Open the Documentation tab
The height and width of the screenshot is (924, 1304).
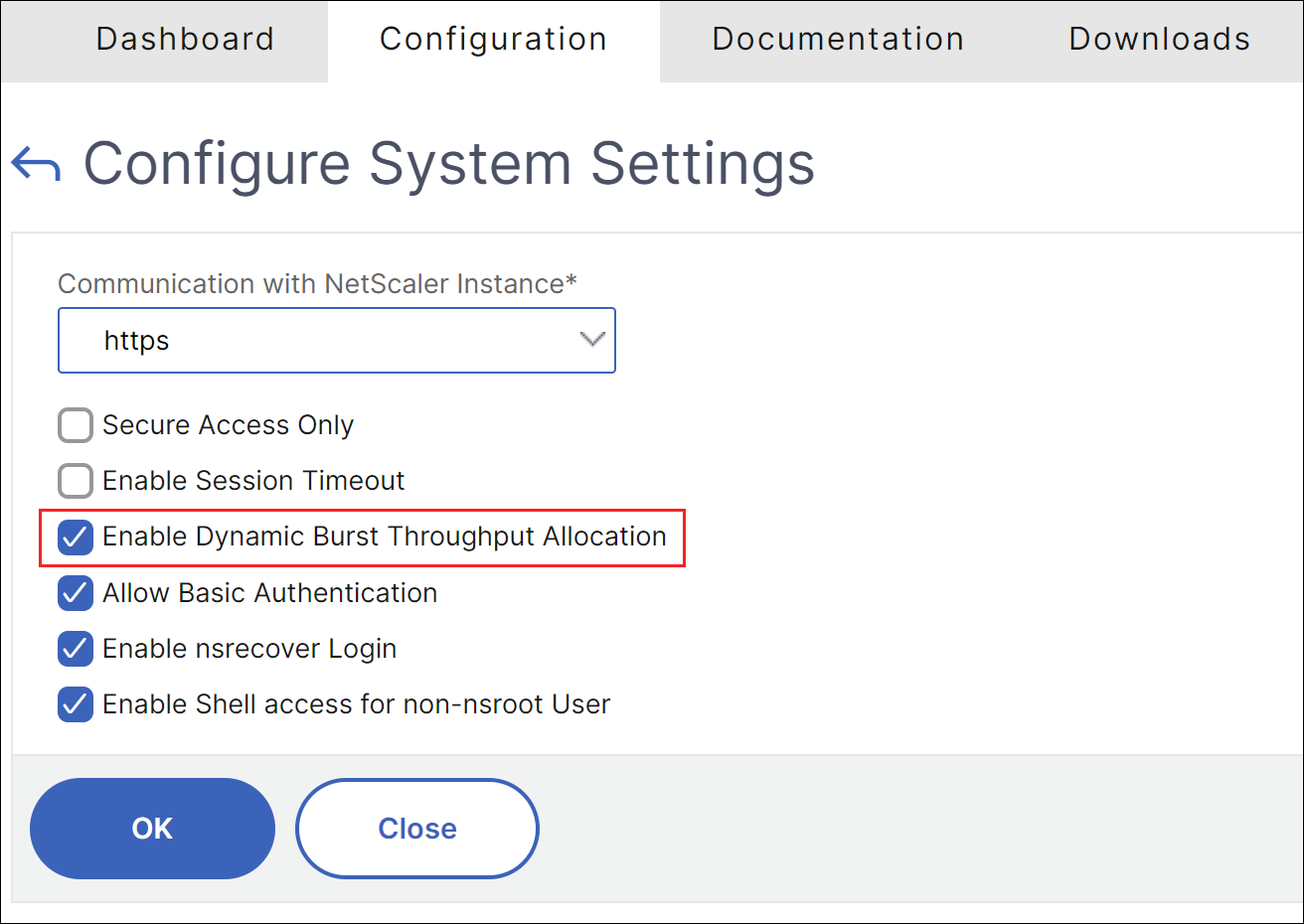(x=838, y=40)
